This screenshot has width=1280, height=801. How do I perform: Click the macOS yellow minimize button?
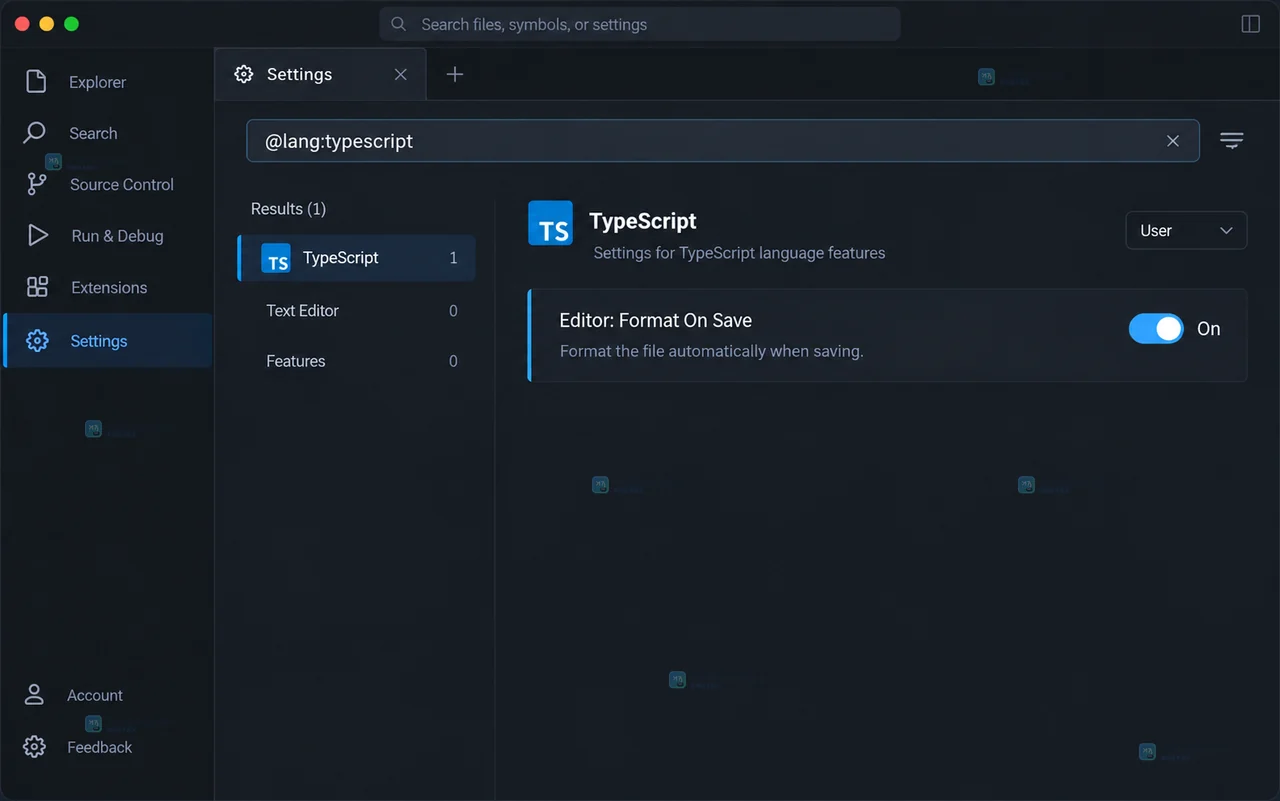[46, 24]
